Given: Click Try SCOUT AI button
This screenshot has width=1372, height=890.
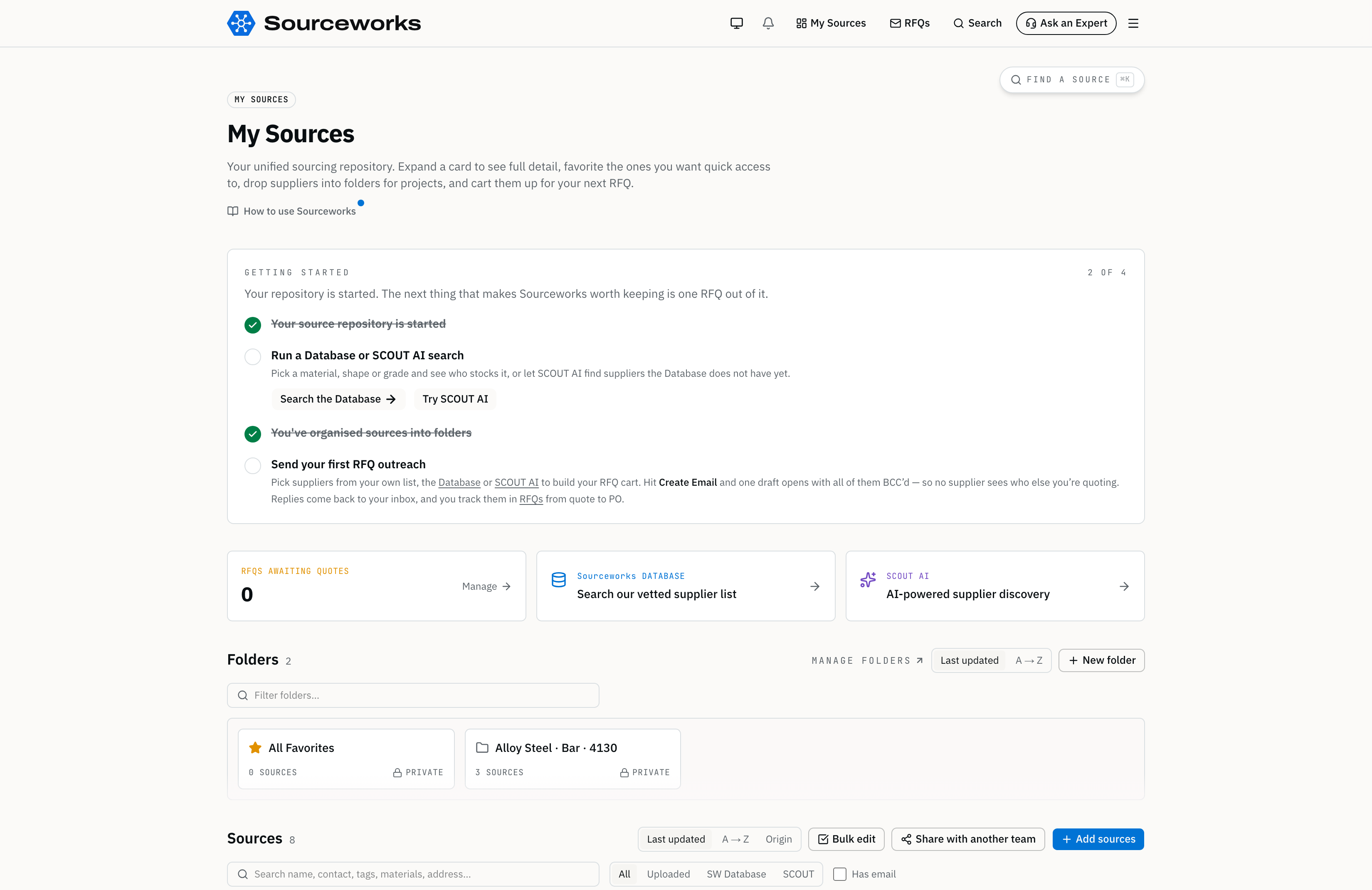Looking at the screenshot, I should click(455, 399).
